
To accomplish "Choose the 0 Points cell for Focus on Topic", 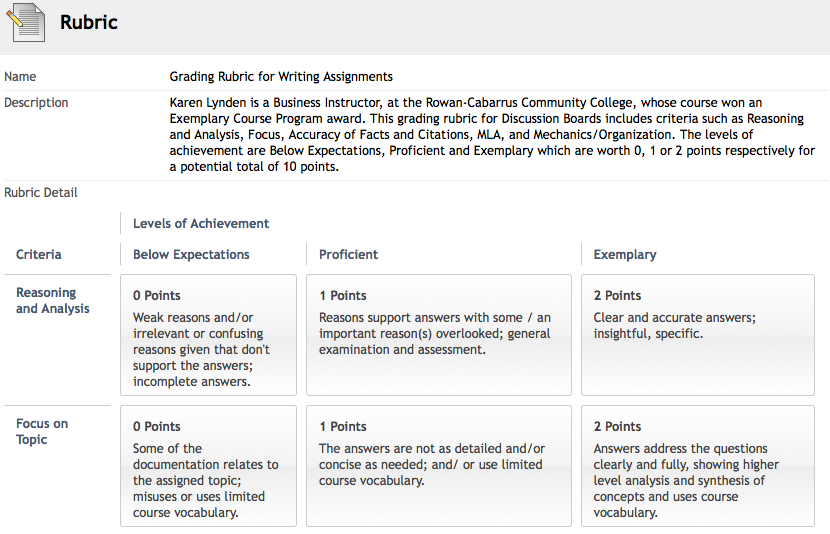I will 209,466.
